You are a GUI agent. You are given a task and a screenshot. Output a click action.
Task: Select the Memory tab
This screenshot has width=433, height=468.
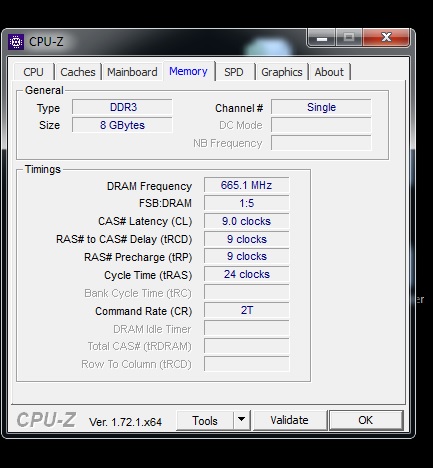pyautogui.click(x=188, y=71)
